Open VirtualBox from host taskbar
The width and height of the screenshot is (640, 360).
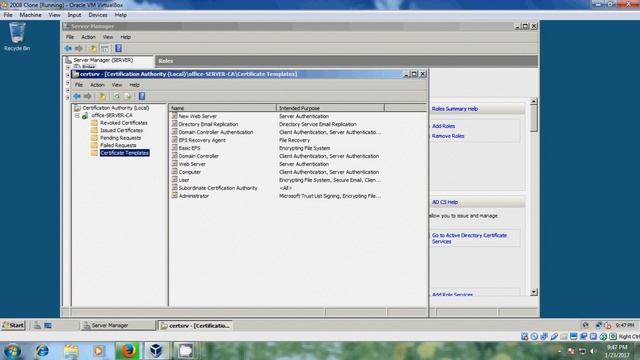click(156, 351)
